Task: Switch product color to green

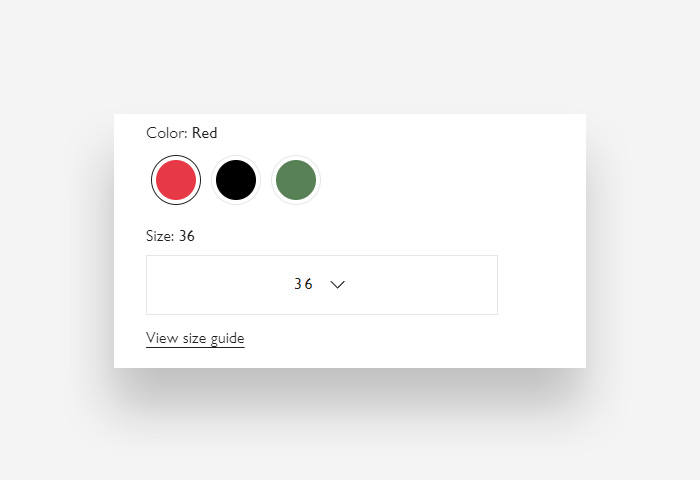Action: tap(296, 180)
